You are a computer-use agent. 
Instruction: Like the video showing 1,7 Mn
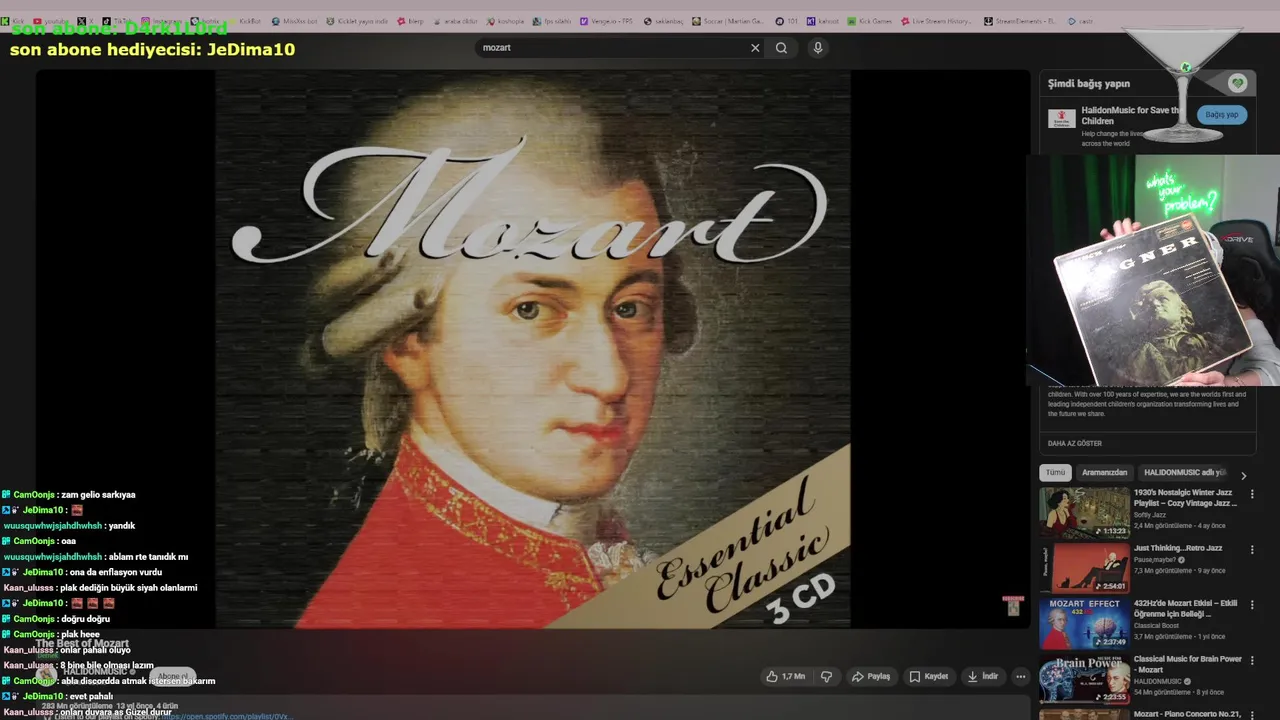786,676
